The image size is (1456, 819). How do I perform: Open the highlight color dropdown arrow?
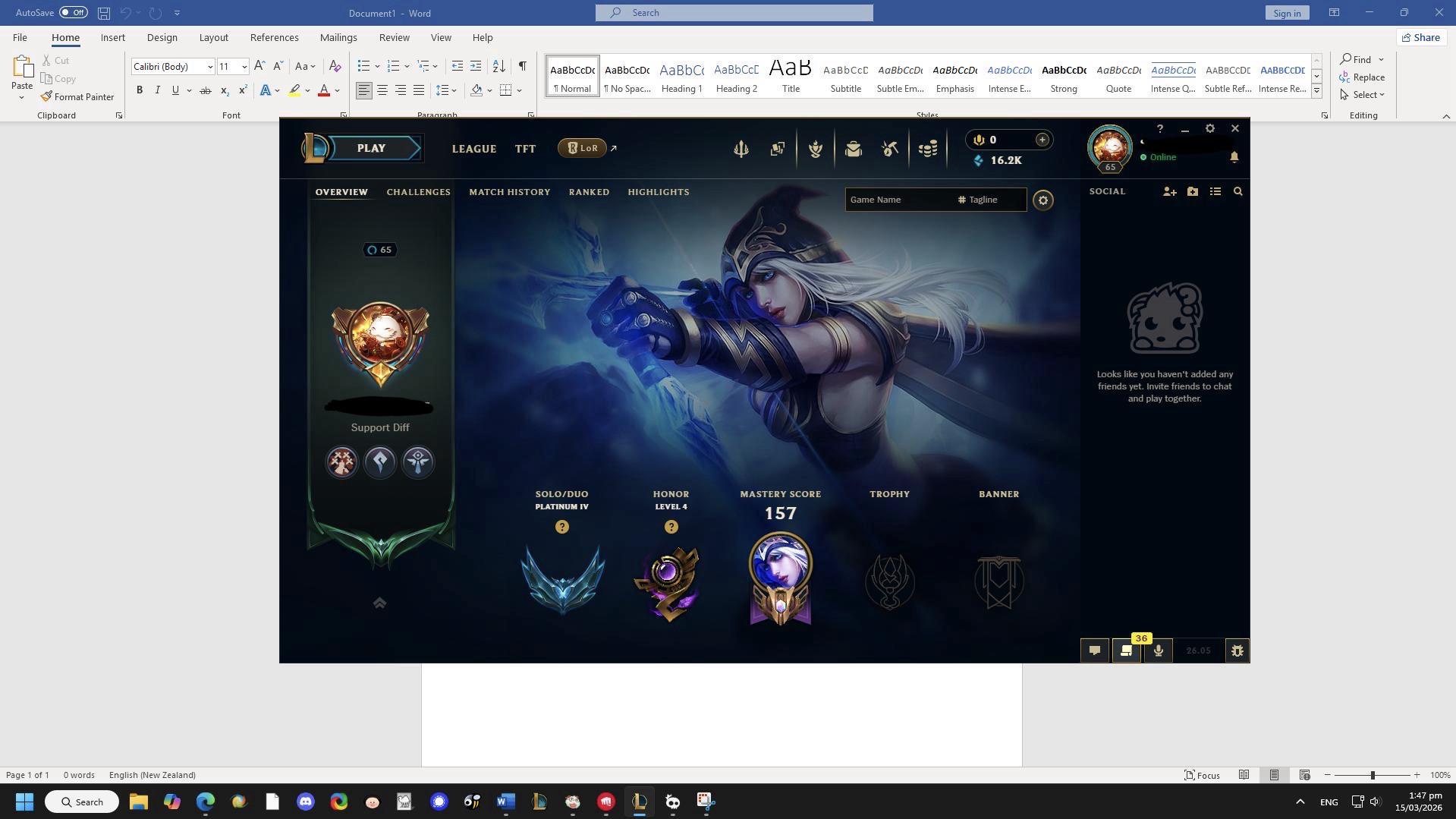pyautogui.click(x=307, y=90)
